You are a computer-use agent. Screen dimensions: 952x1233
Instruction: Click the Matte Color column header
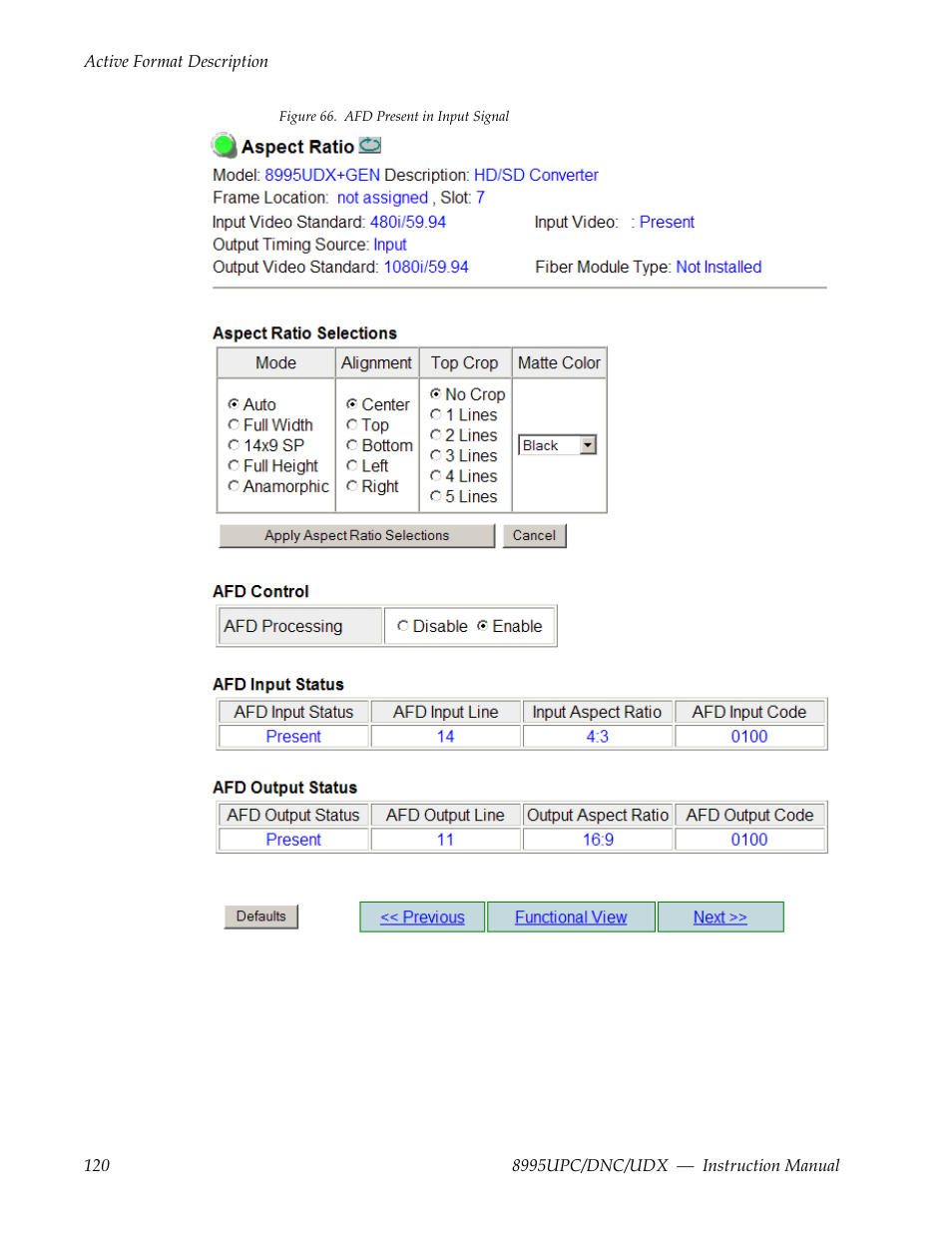(559, 363)
